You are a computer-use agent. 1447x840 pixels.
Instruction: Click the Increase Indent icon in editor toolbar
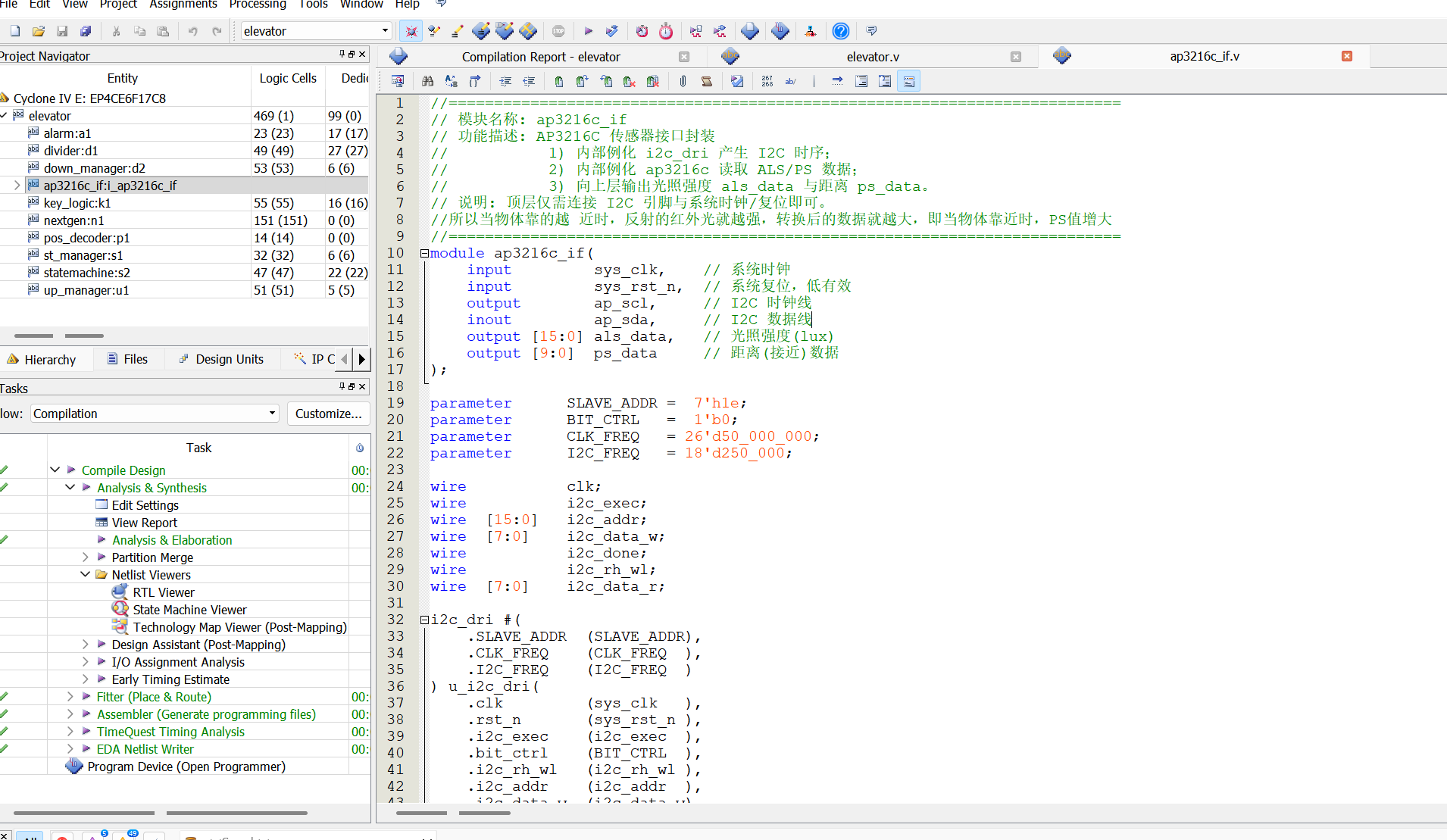[505, 81]
